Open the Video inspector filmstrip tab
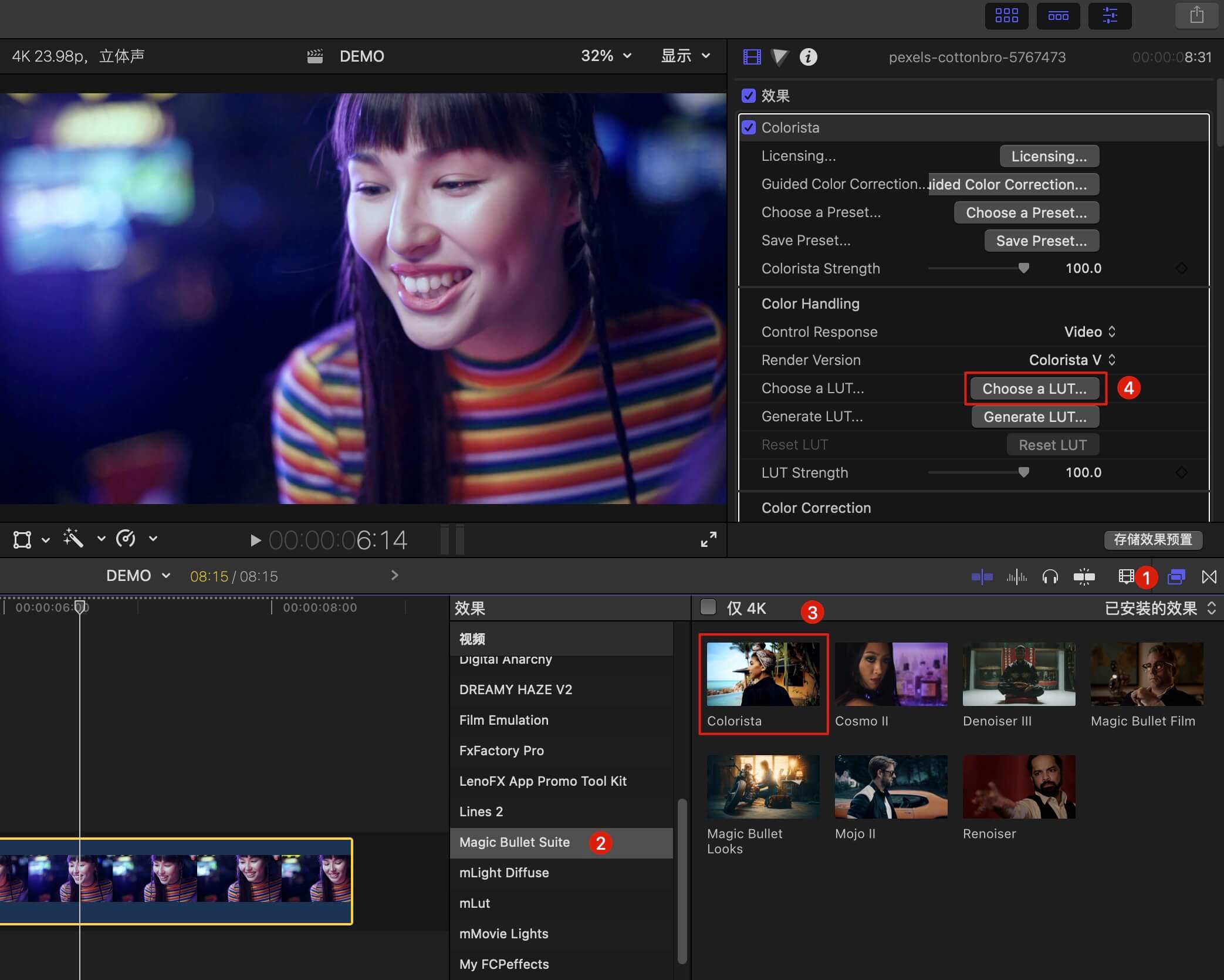The width and height of the screenshot is (1224, 980). (752, 57)
